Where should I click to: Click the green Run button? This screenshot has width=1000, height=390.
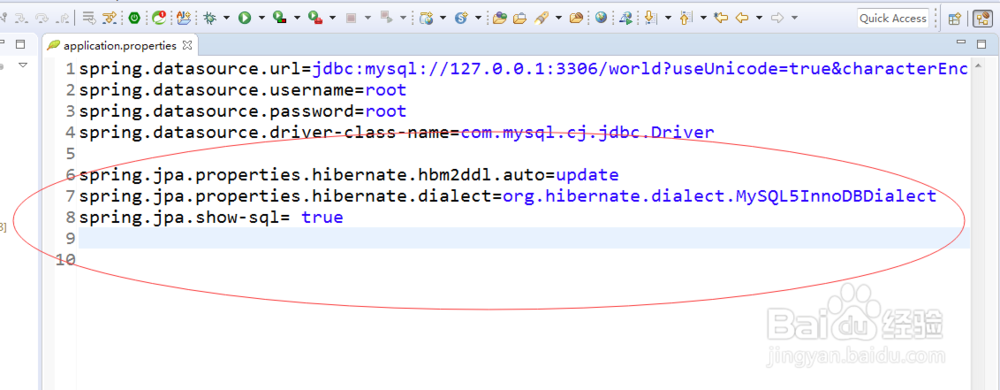pos(245,18)
